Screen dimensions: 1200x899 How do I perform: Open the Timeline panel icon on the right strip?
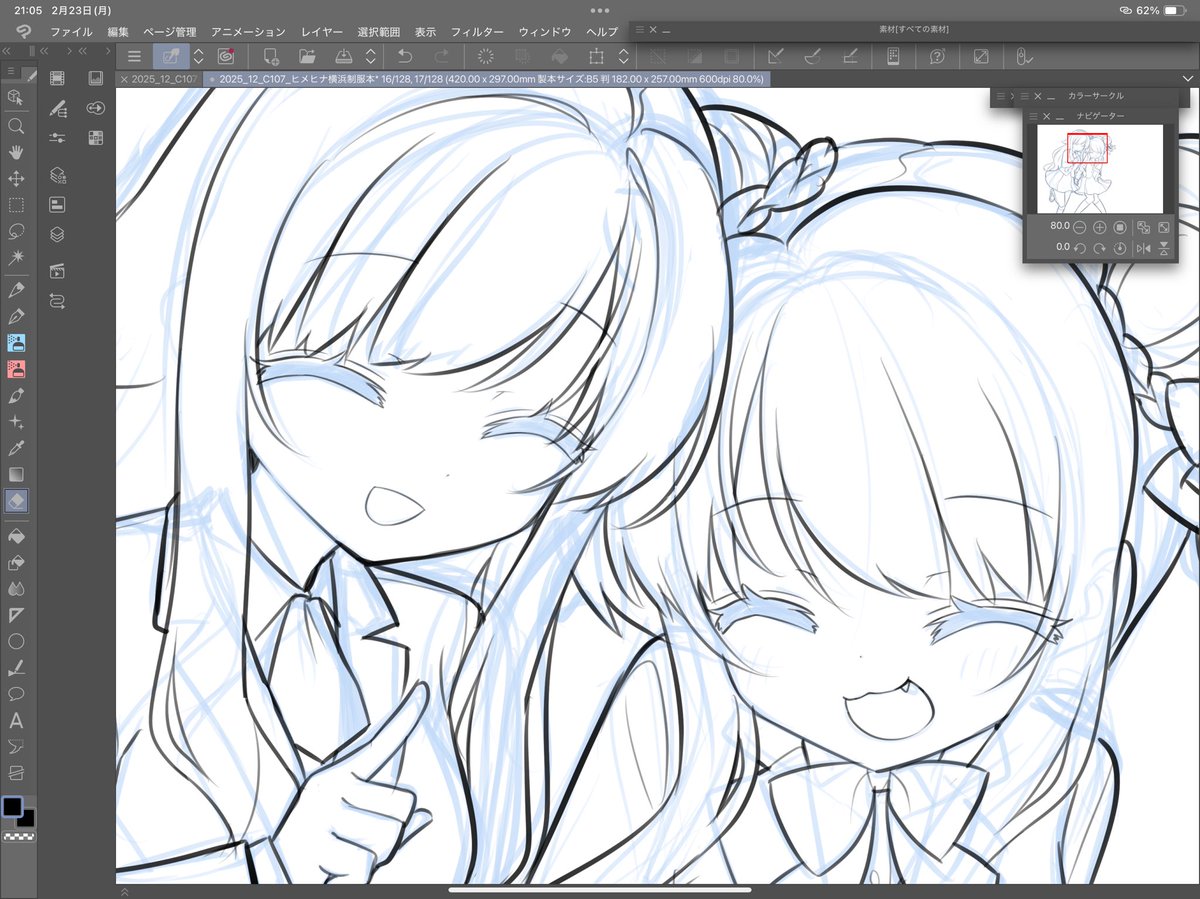57,78
